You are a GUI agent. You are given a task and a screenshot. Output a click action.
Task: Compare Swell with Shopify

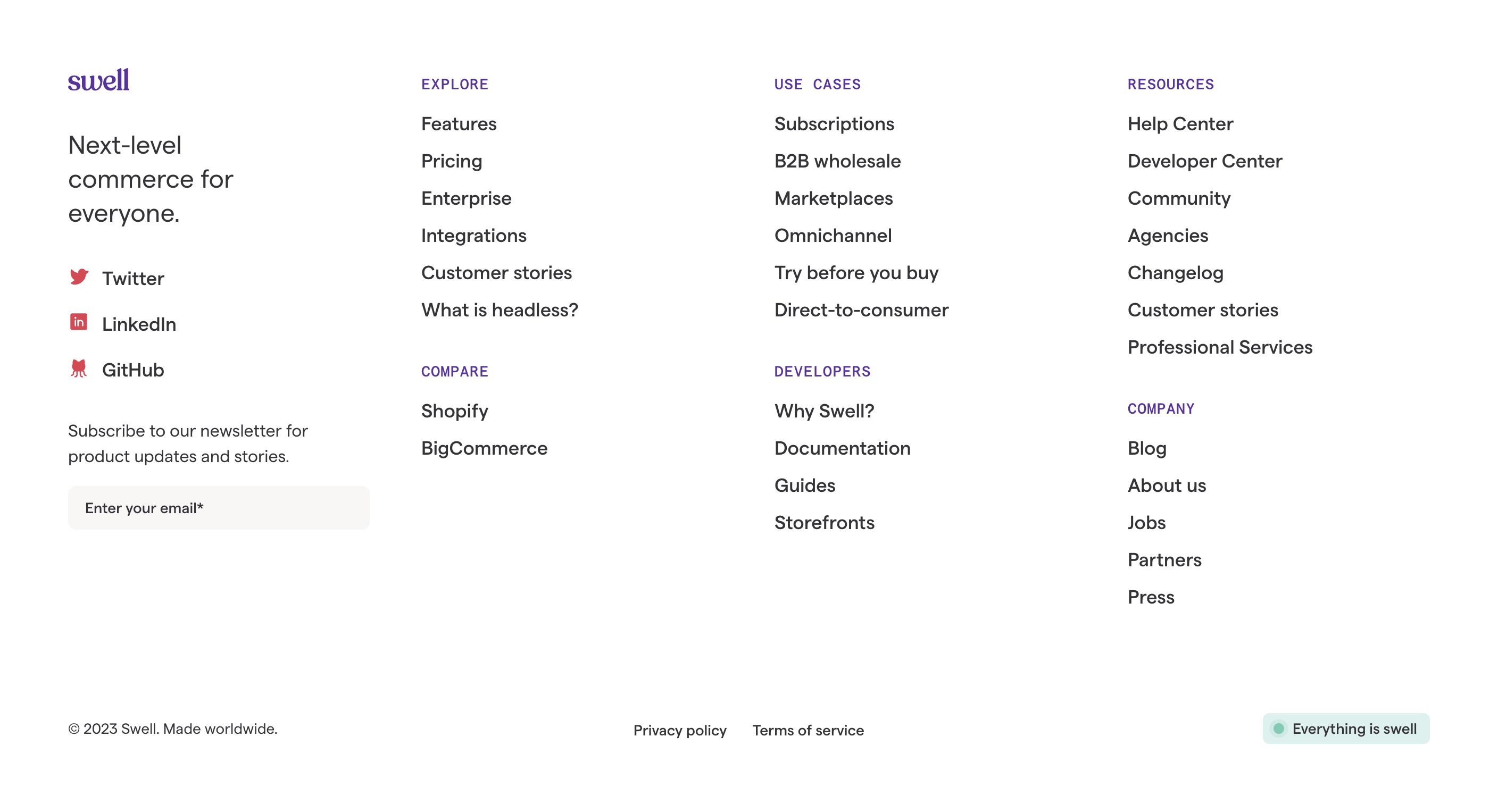tap(454, 411)
